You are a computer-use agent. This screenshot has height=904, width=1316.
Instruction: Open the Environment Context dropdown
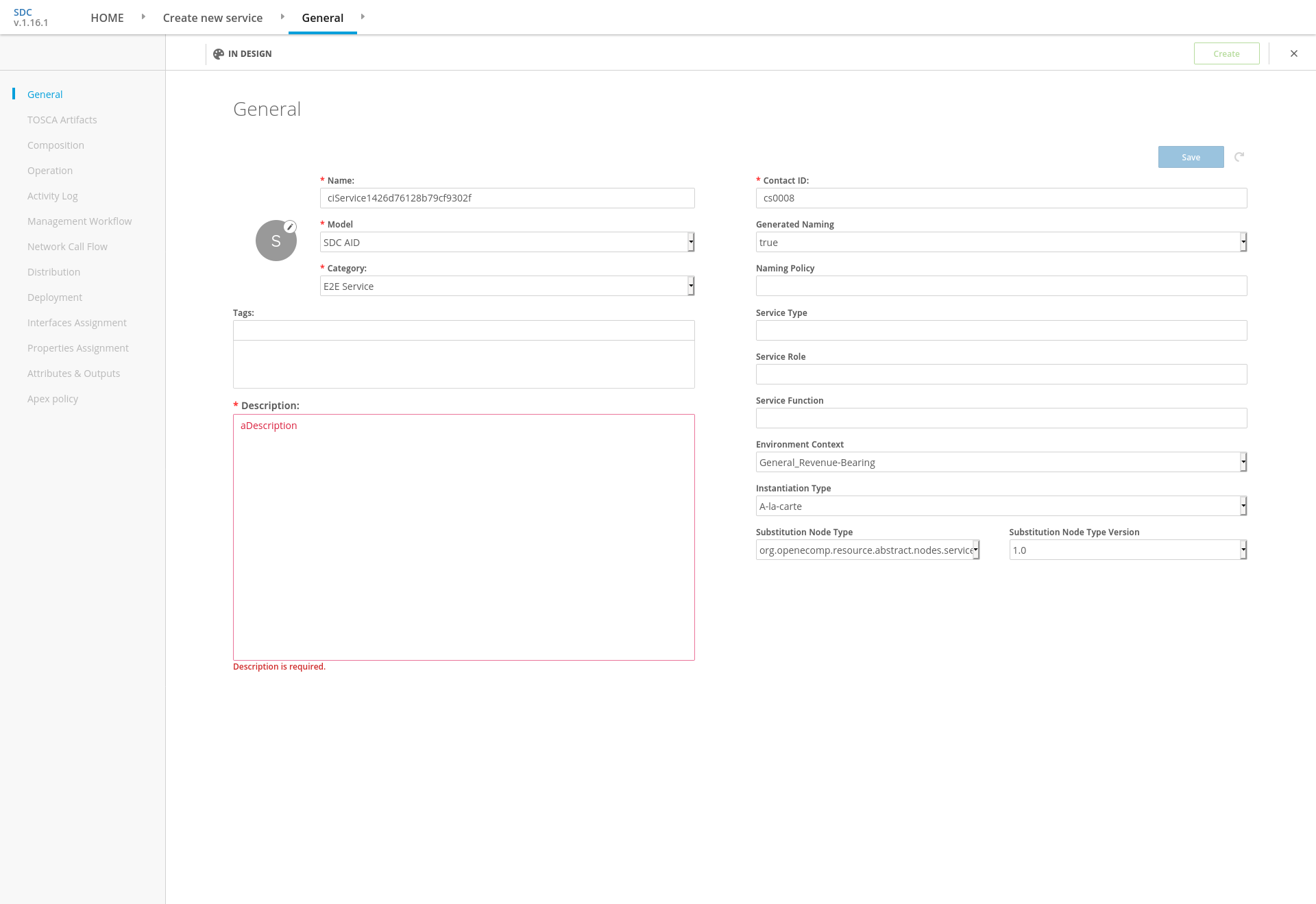tap(1001, 462)
